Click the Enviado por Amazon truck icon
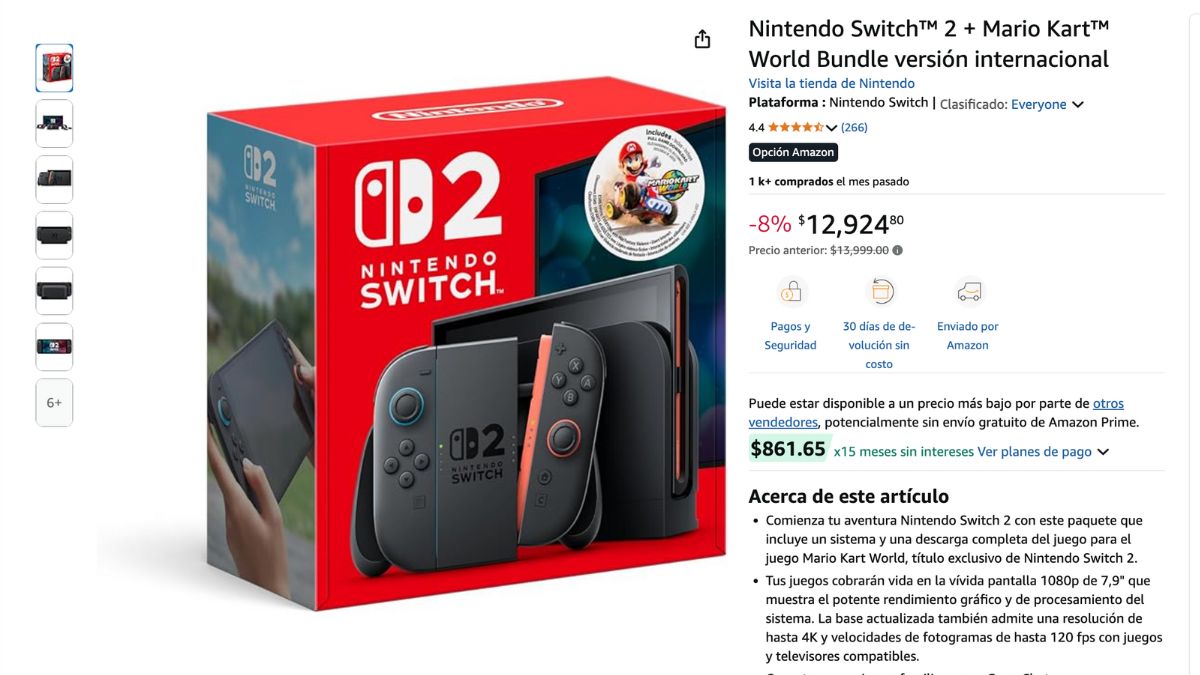Viewport: 1200px width, 675px height. pos(968,292)
